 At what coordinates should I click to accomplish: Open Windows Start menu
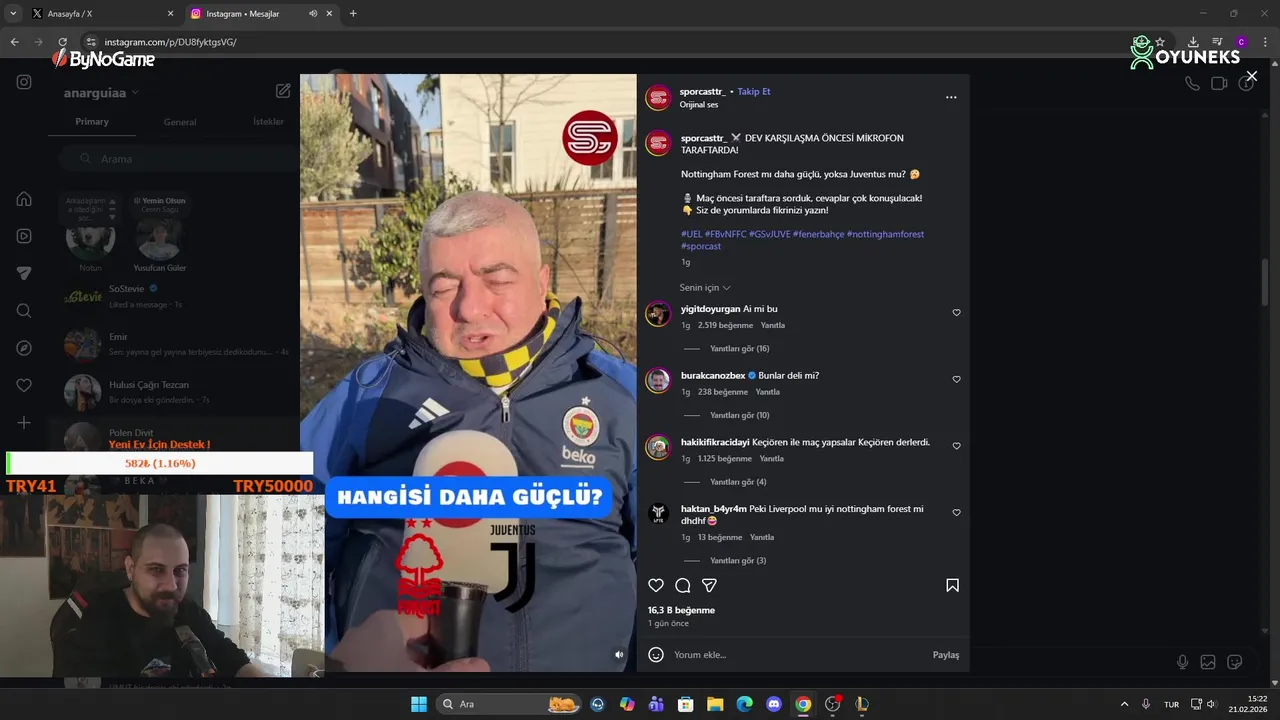419,704
